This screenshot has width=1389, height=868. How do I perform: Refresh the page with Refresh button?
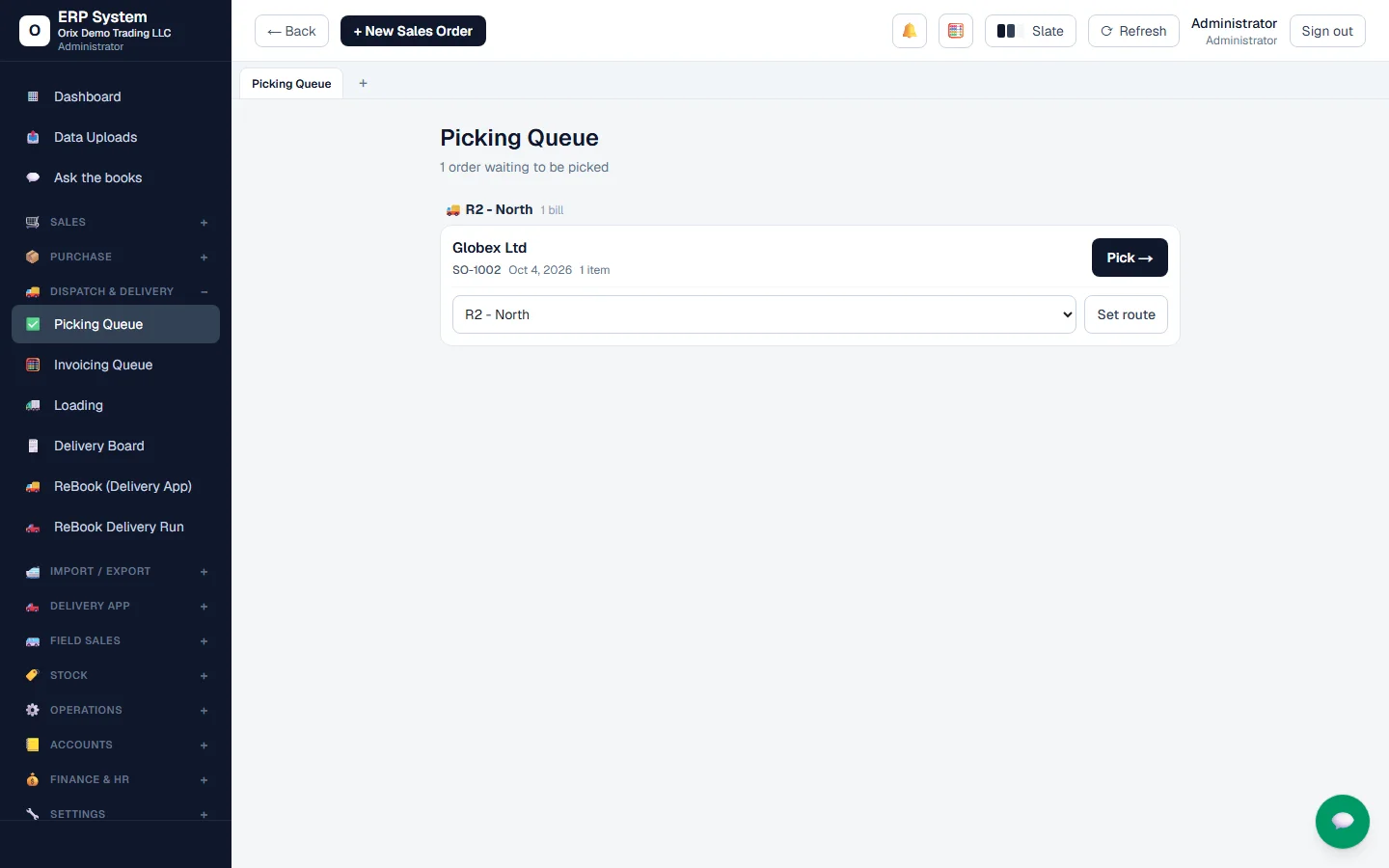click(1133, 31)
